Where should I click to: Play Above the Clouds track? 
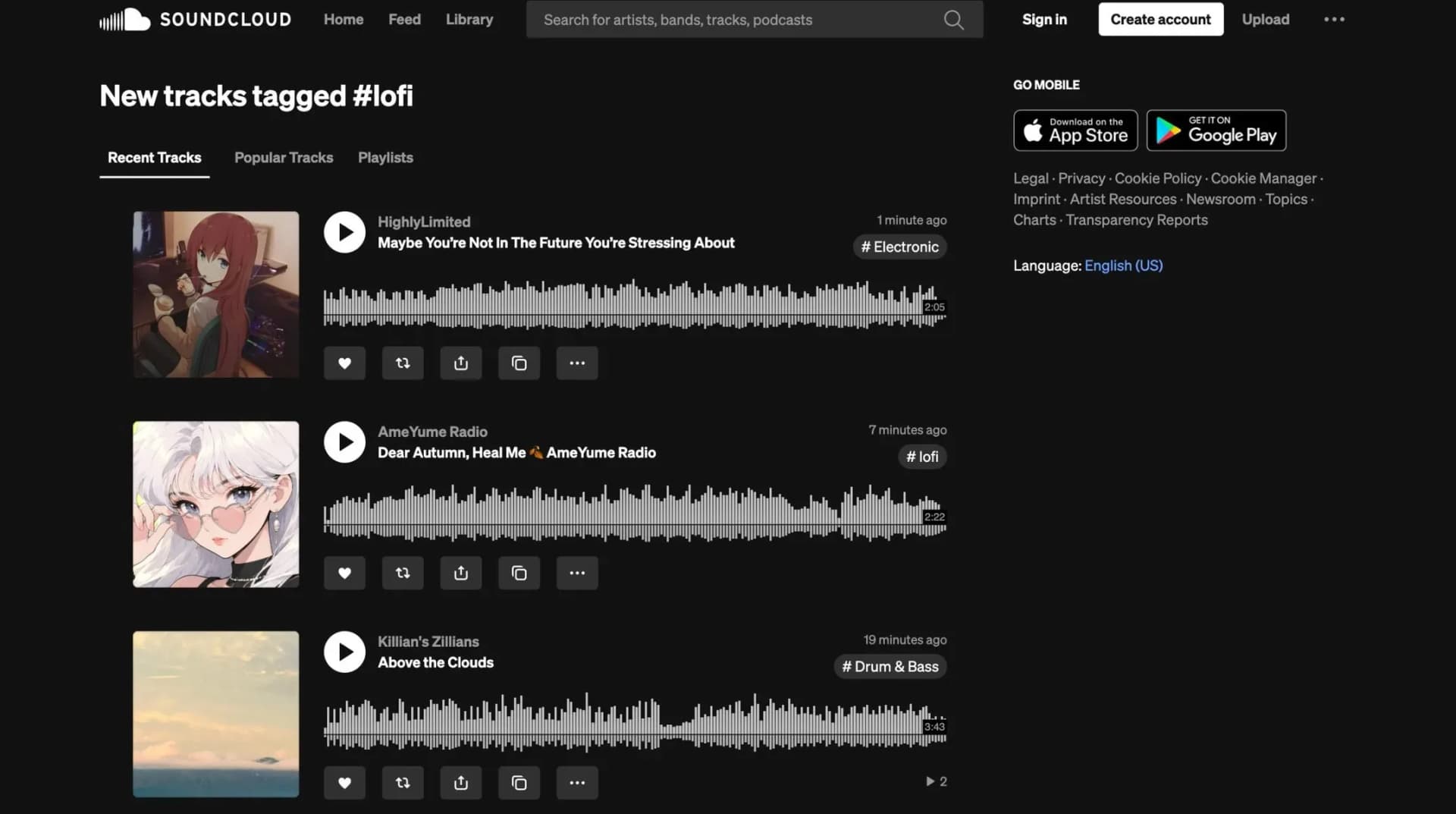click(x=344, y=652)
